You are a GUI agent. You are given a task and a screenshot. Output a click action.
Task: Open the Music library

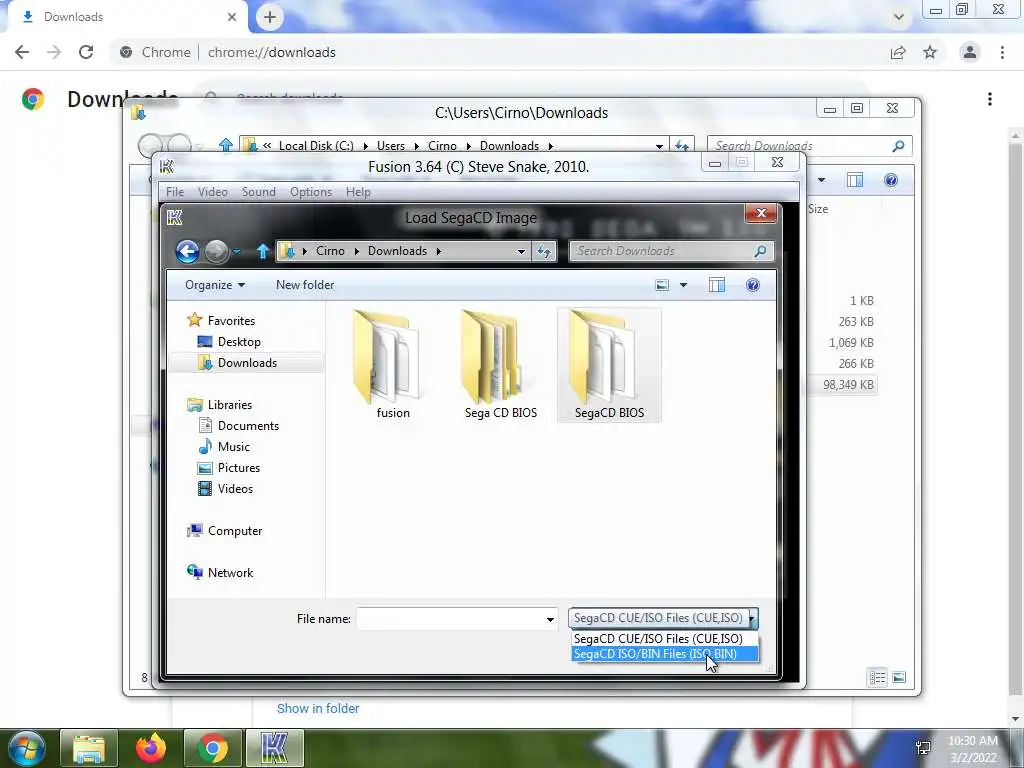click(x=233, y=447)
